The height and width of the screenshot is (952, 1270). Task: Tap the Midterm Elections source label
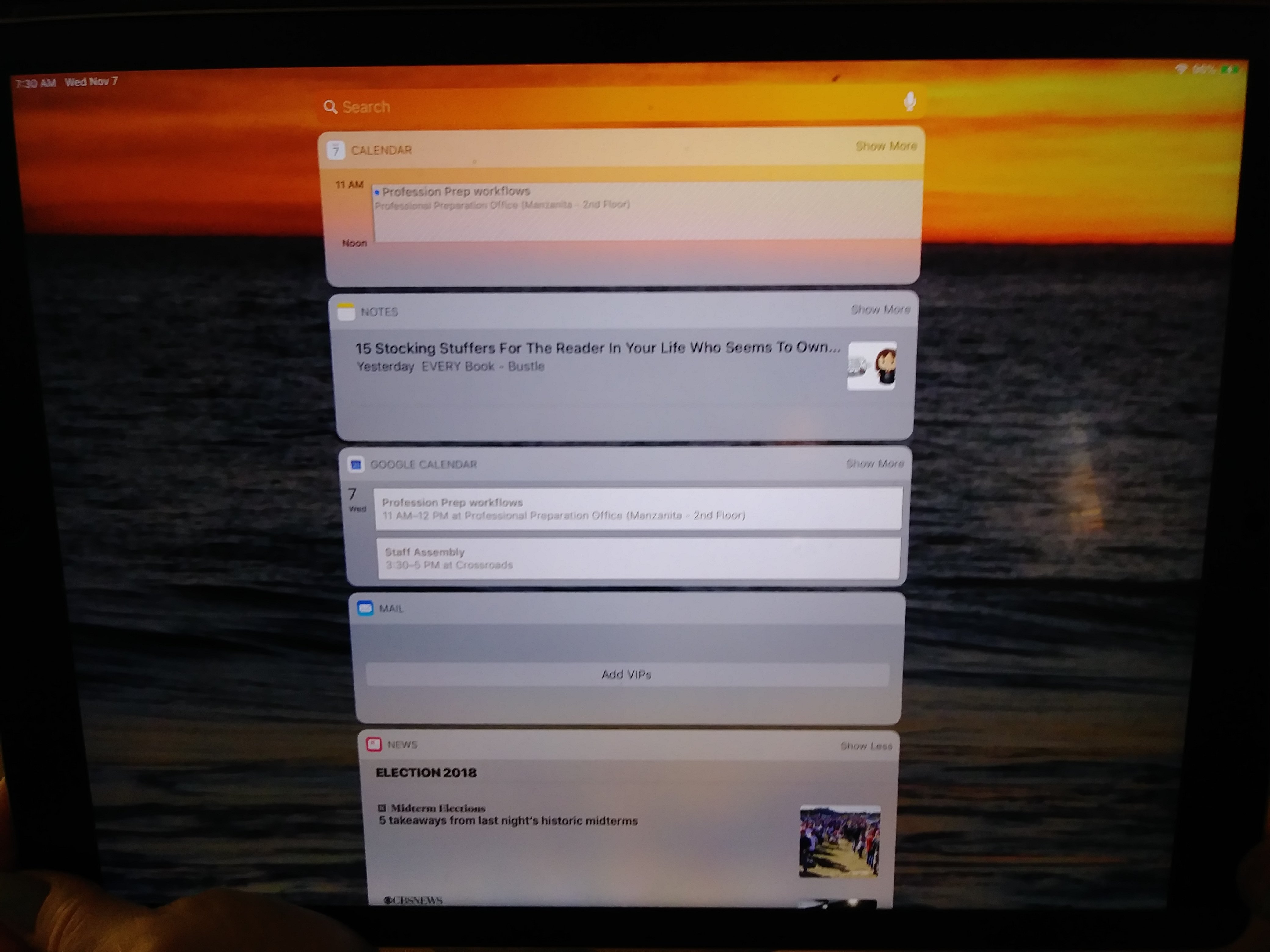click(x=432, y=808)
